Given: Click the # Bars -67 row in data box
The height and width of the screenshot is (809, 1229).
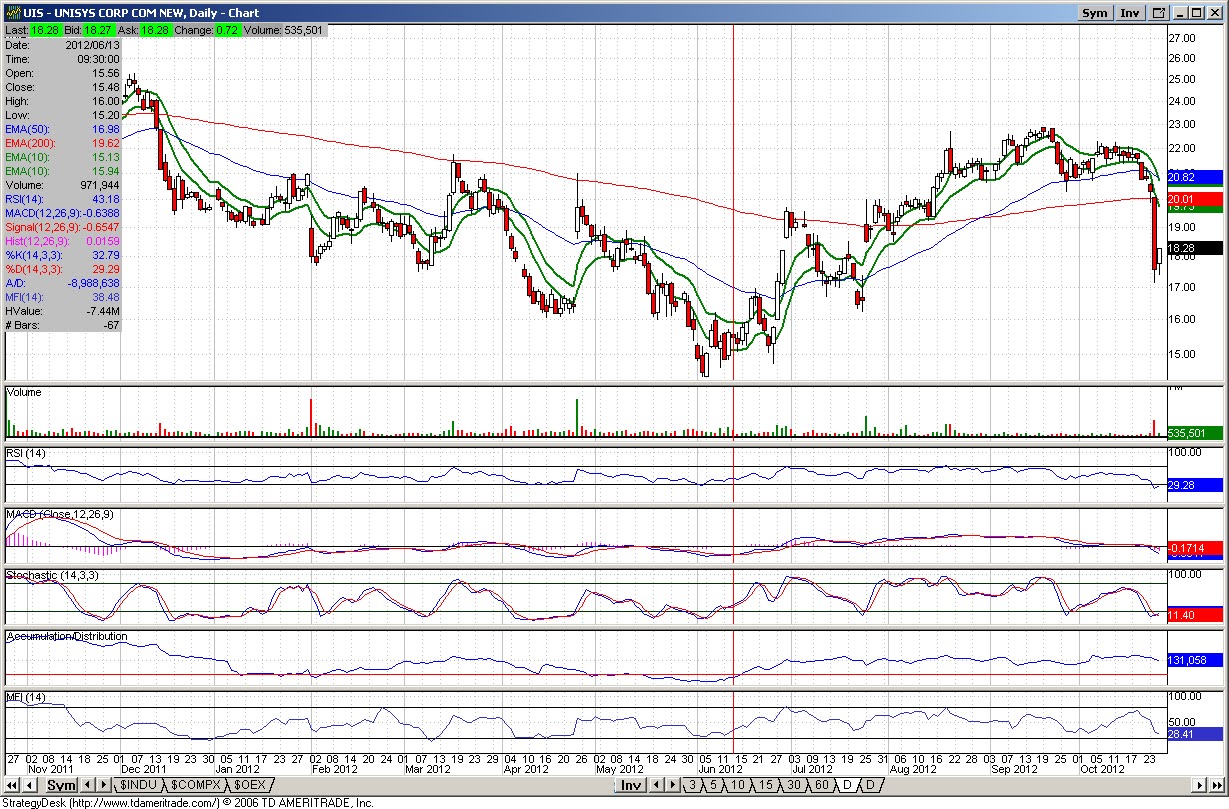Looking at the screenshot, I should pyautogui.click(x=63, y=325).
